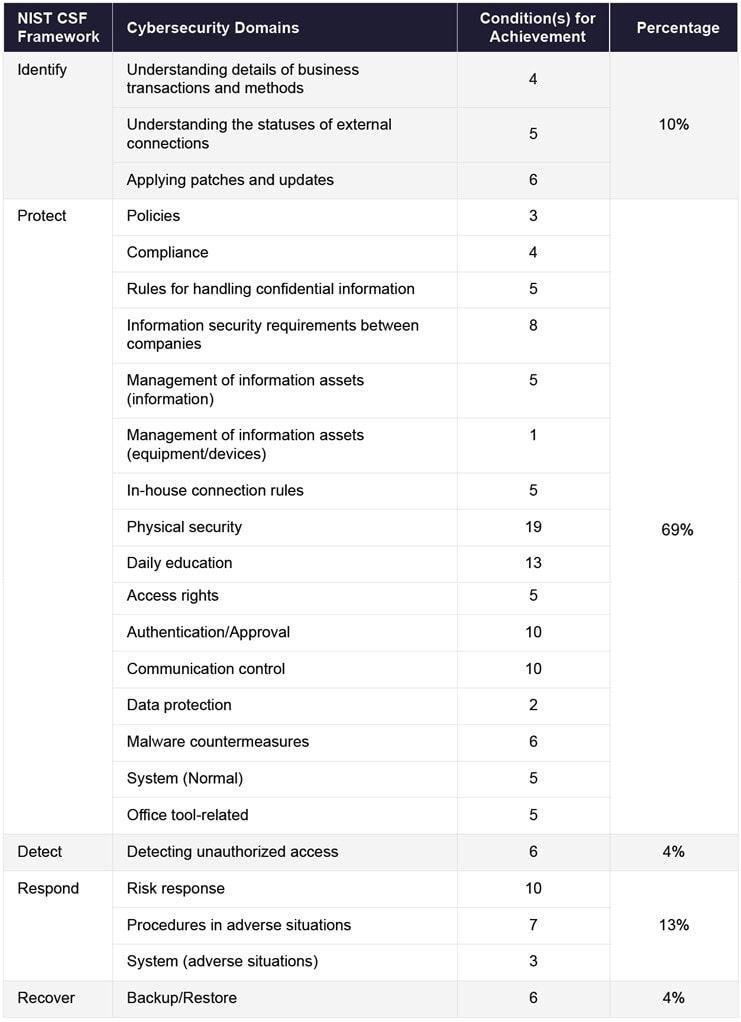This screenshot has width=741, height=1022.
Task: Select the Authentication/Approval domain cell
Action: tap(208, 632)
